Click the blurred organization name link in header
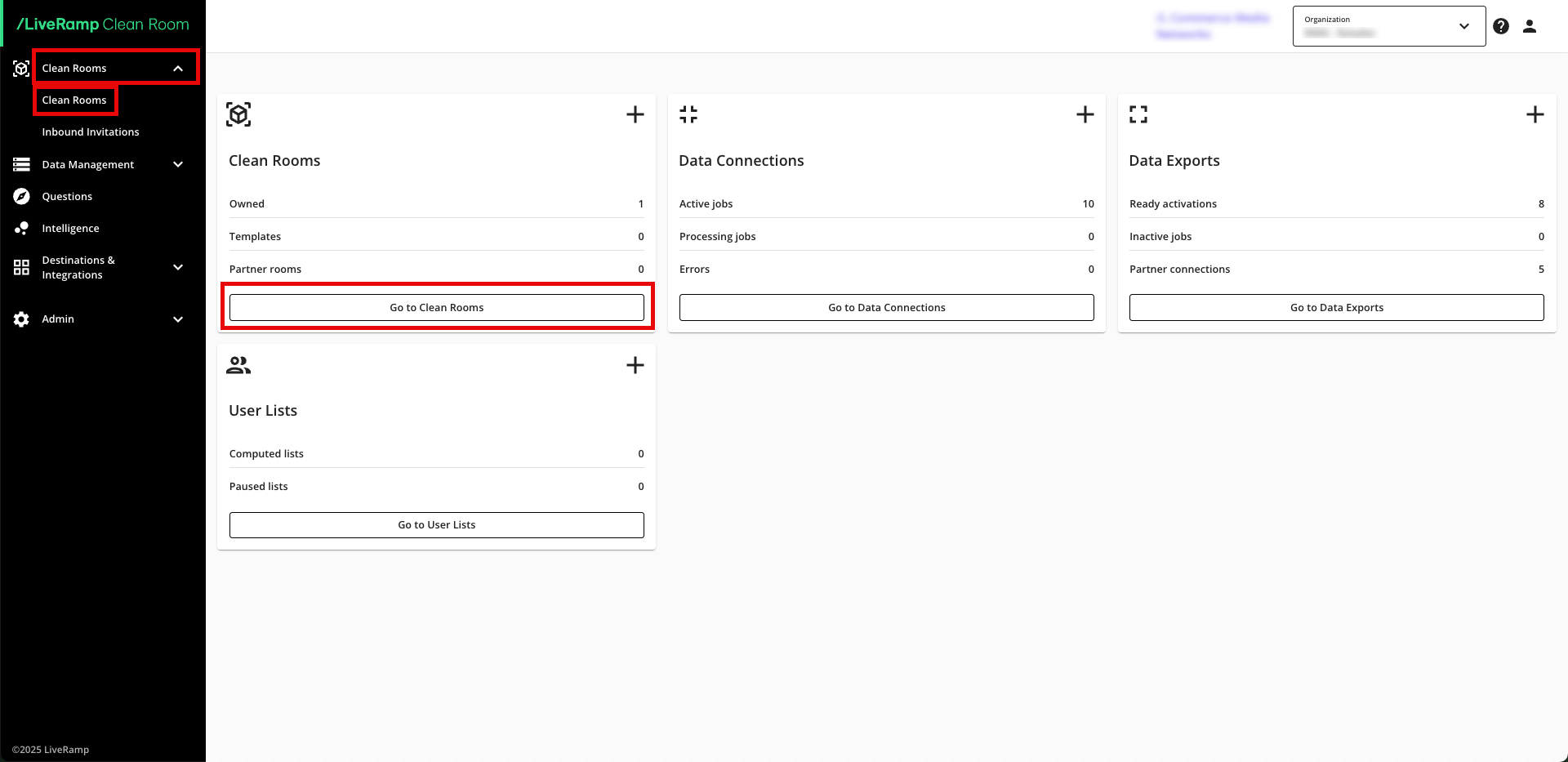Screen dimensions: 1568x762 pyautogui.click(x=1214, y=26)
